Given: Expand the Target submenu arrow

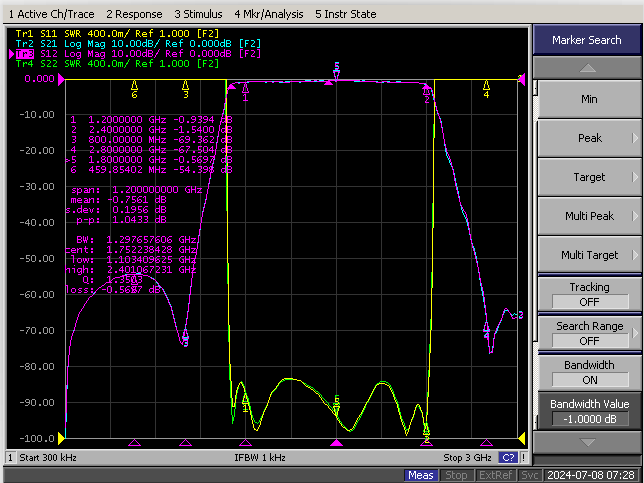Looking at the screenshot, I should 635,177.
